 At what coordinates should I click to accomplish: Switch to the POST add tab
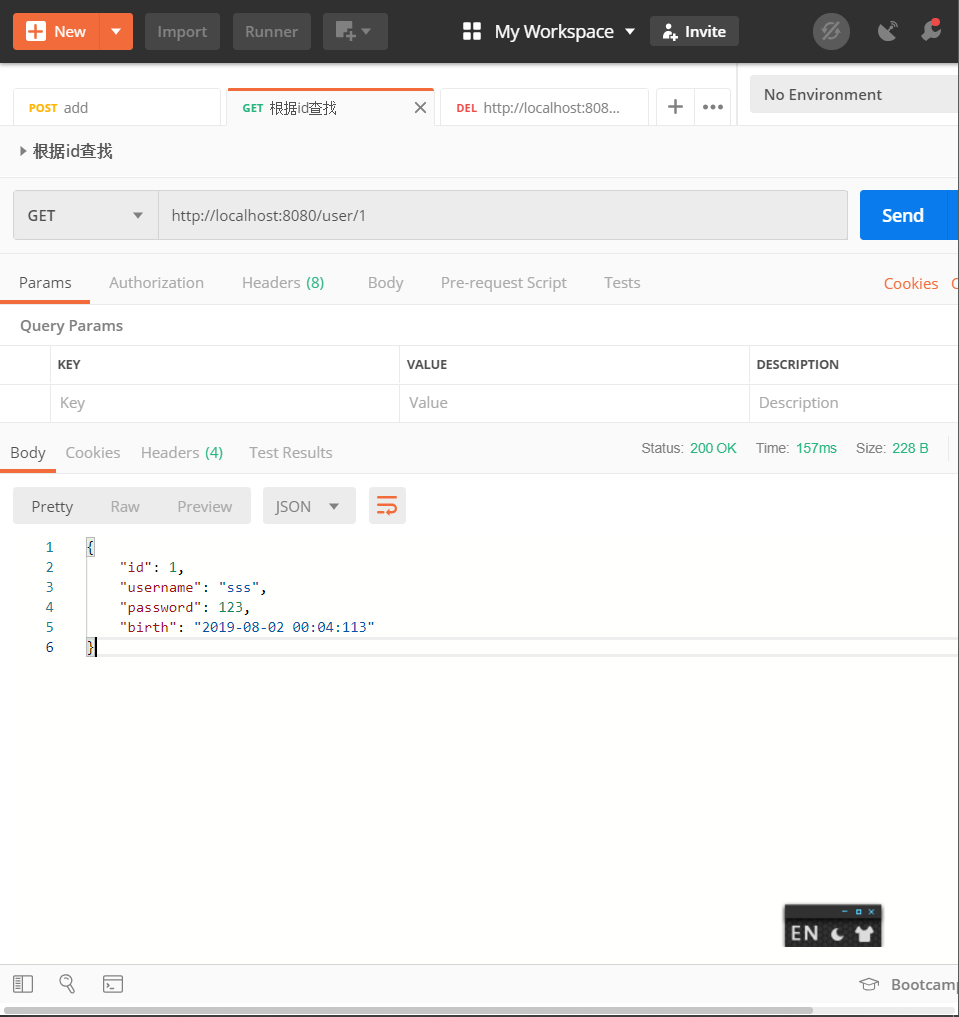click(x=117, y=108)
